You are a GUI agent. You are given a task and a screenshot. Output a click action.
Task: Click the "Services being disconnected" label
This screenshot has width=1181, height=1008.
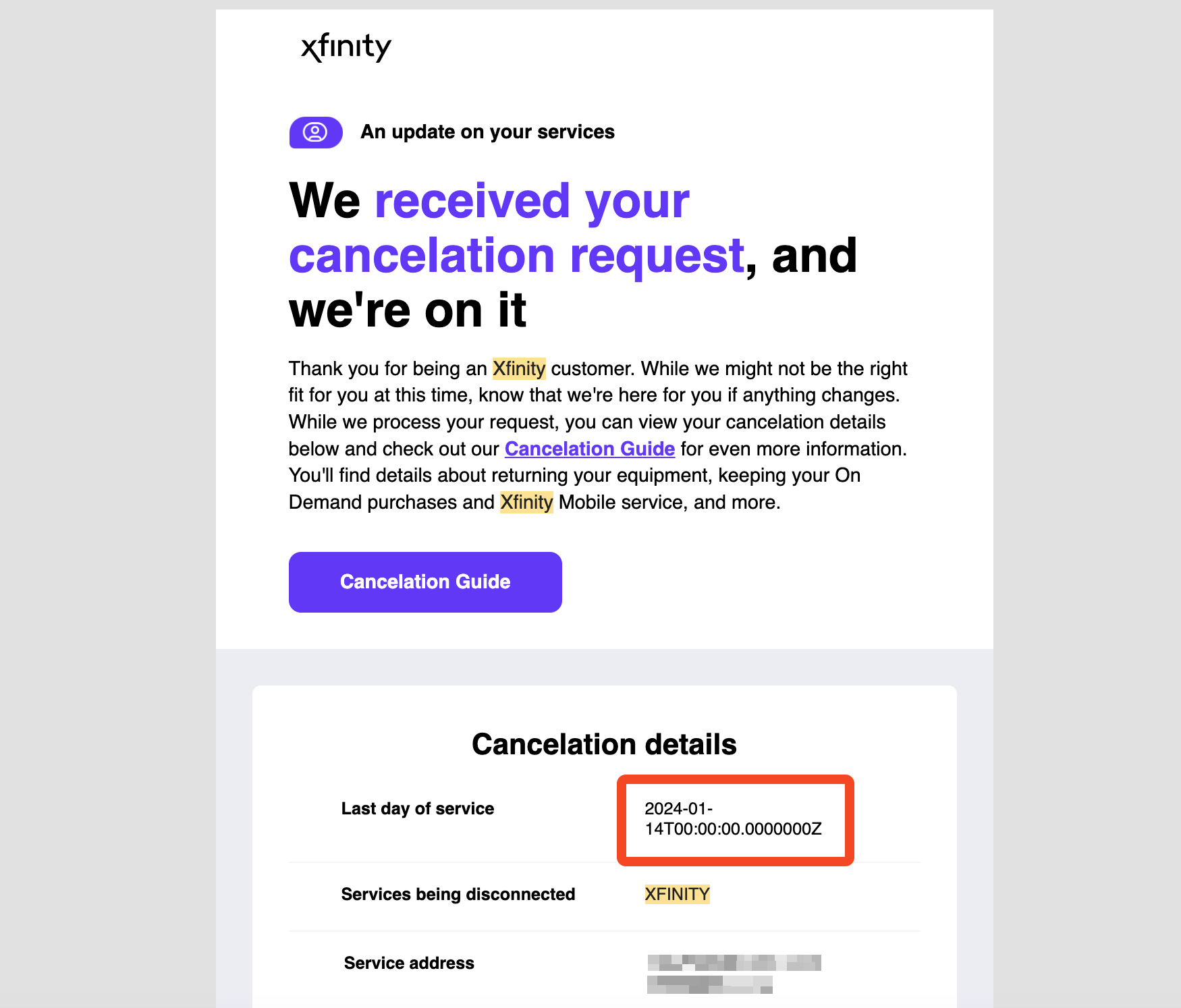coord(458,894)
